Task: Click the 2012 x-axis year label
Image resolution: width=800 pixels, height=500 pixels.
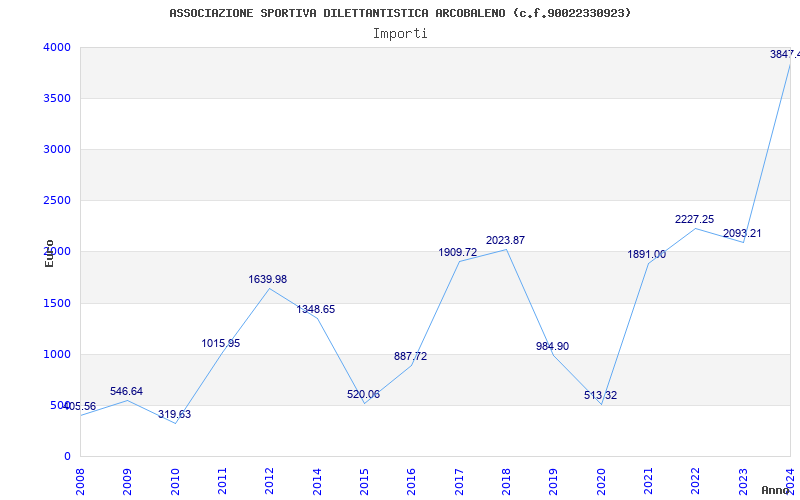Action: pos(270,481)
